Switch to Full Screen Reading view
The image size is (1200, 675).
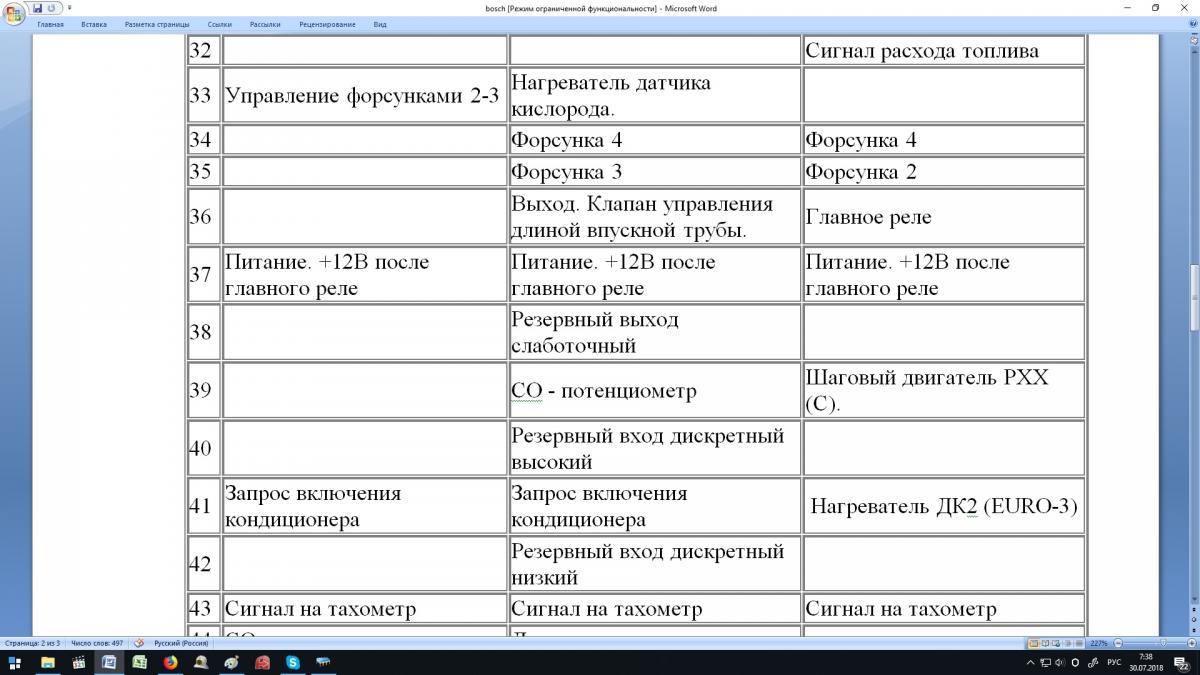(1046, 643)
